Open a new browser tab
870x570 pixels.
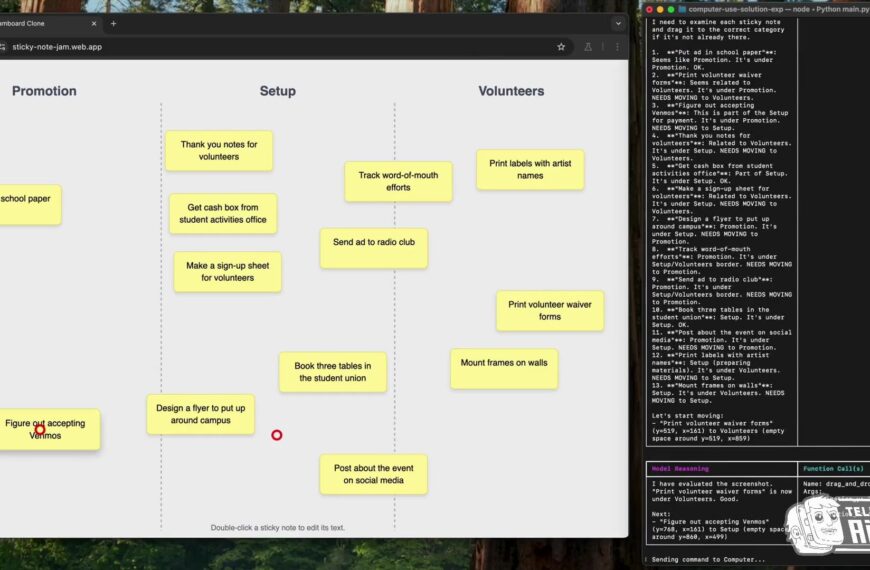(113, 23)
